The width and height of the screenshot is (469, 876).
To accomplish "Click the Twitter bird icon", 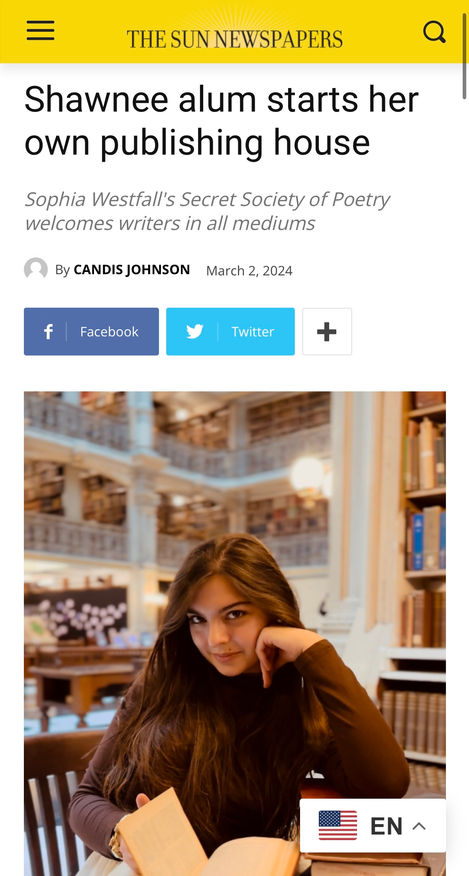I will [x=195, y=332].
